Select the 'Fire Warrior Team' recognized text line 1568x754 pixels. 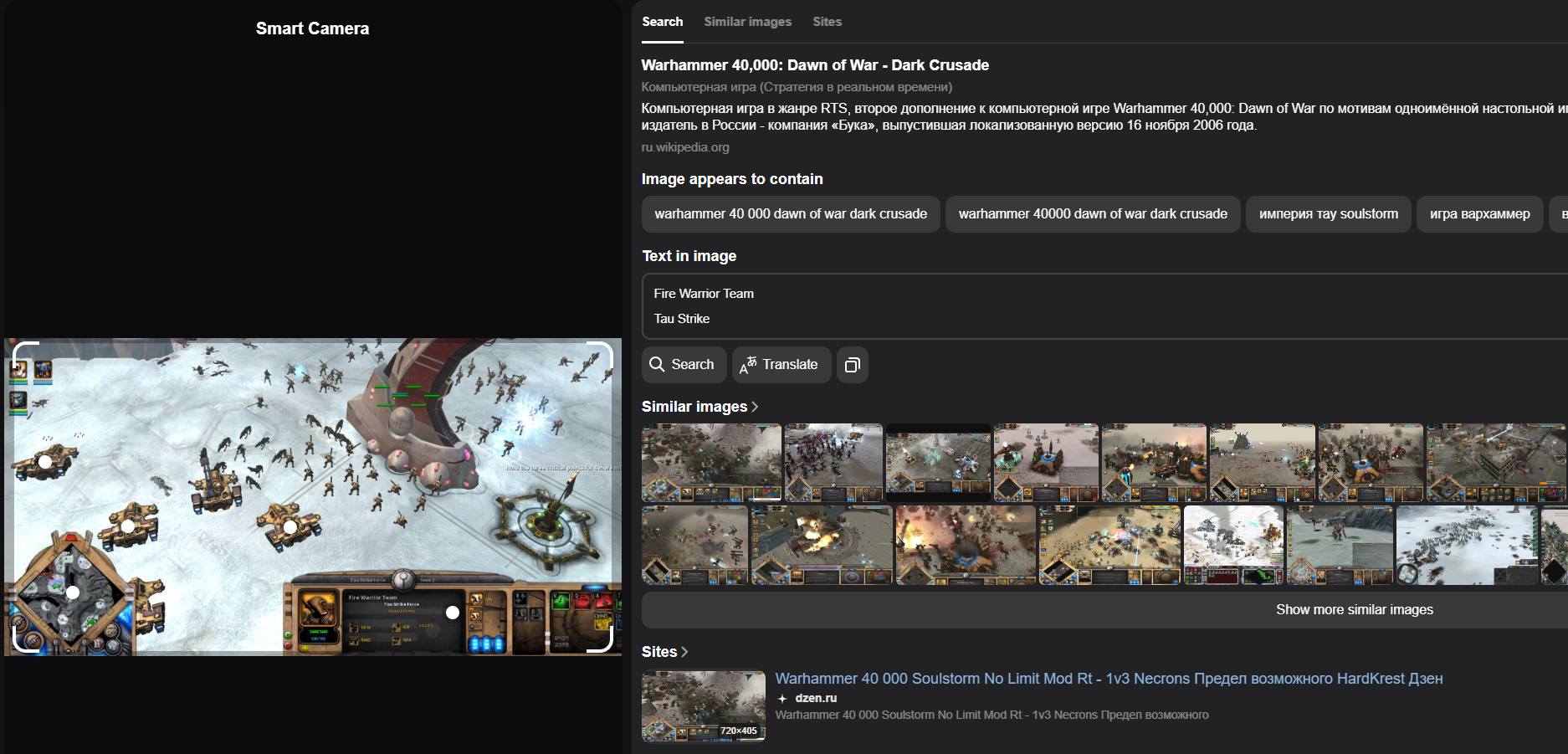pos(704,294)
